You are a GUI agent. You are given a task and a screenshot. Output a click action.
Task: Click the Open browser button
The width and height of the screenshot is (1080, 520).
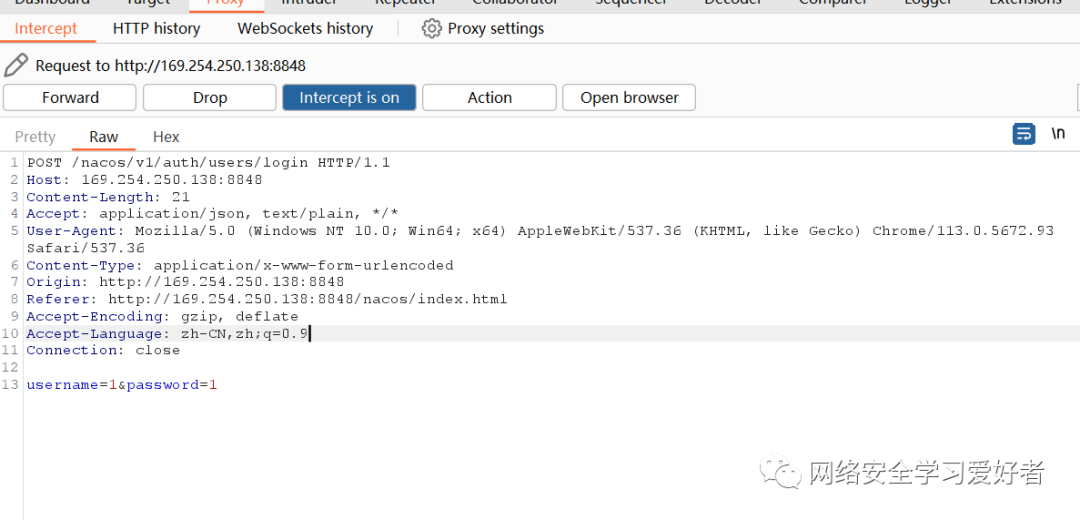tap(629, 98)
